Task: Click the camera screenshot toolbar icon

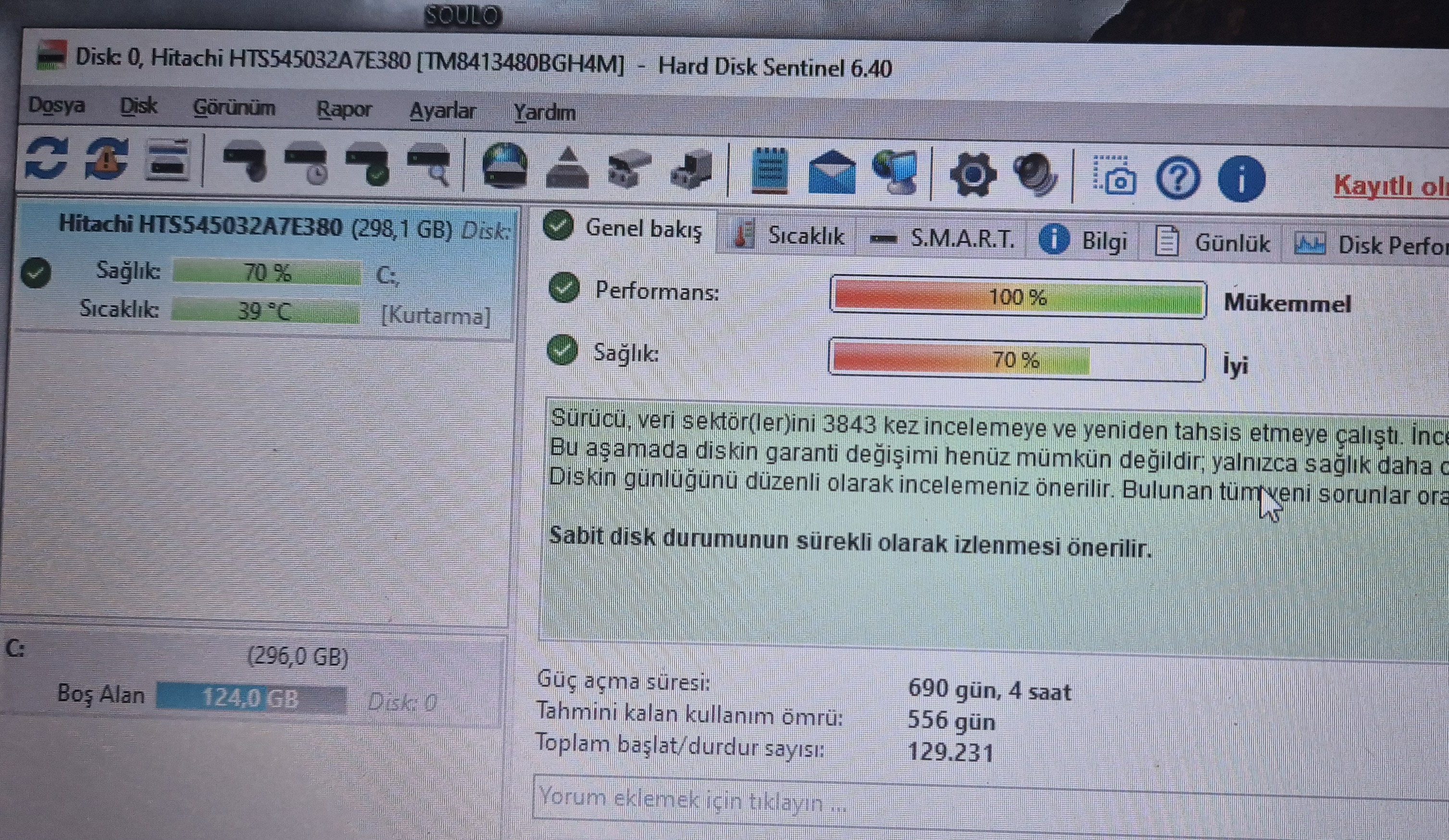Action: click(x=1114, y=175)
